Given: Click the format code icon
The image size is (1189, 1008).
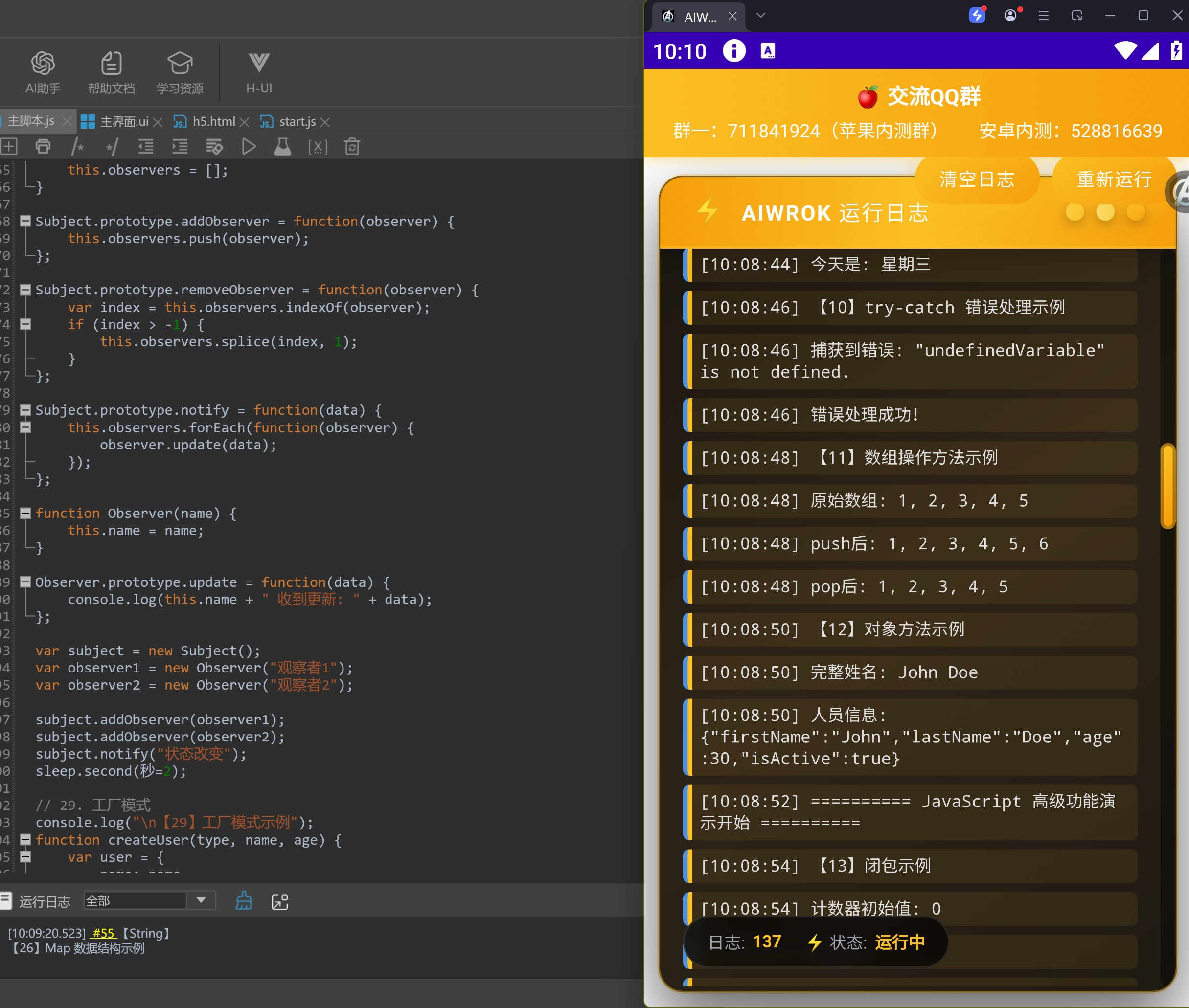Looking at the screenshot, I should (x=214, y=147).
